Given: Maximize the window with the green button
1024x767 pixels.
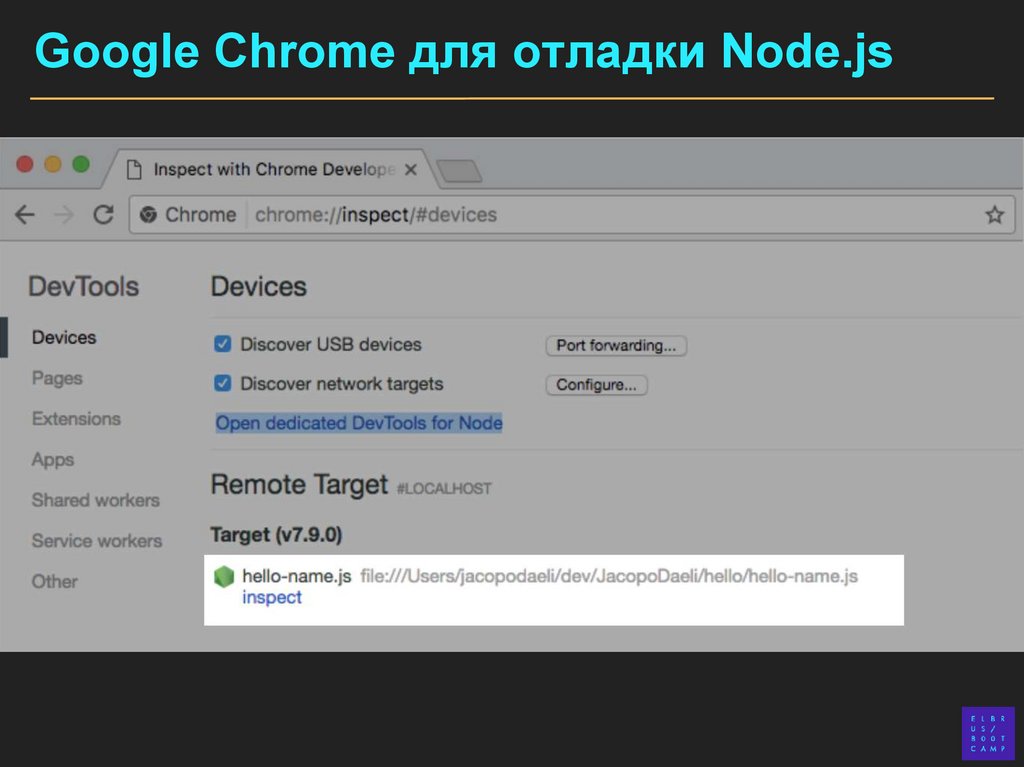Looking at the screenshot, I should [x=81, y=164].
